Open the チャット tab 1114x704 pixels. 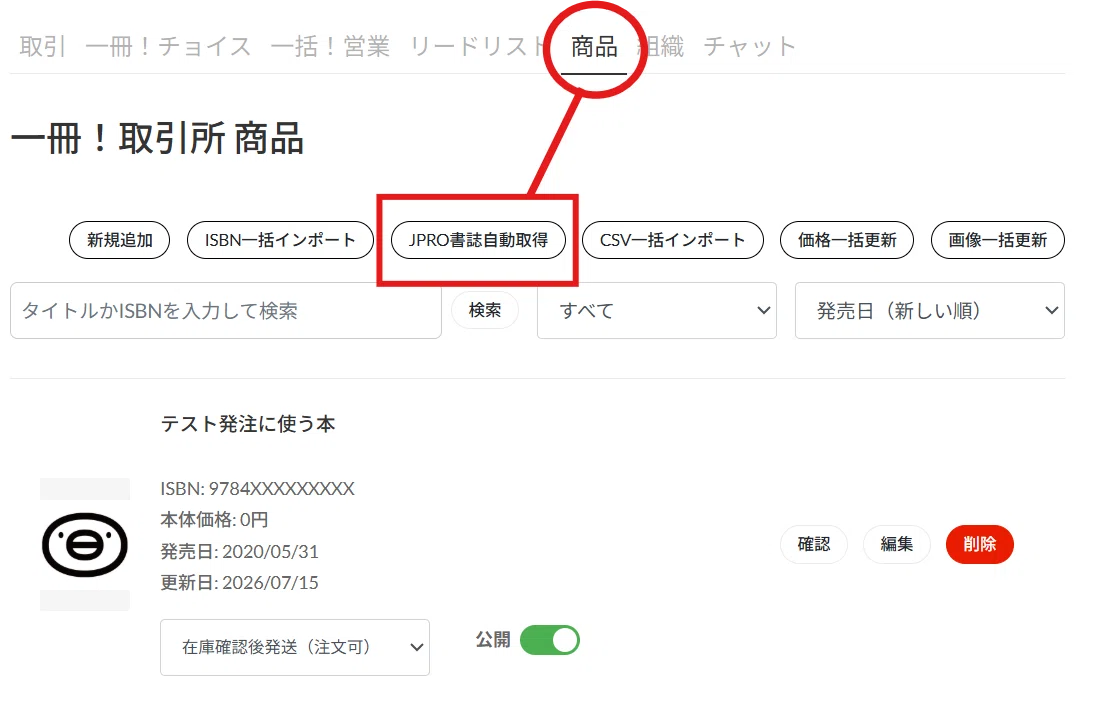point(750,47)
